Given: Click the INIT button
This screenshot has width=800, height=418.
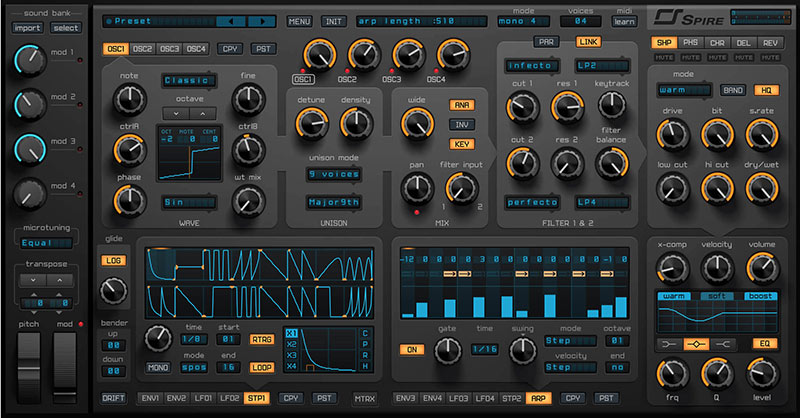Looking at the screenshot, I should click(335, 21).
